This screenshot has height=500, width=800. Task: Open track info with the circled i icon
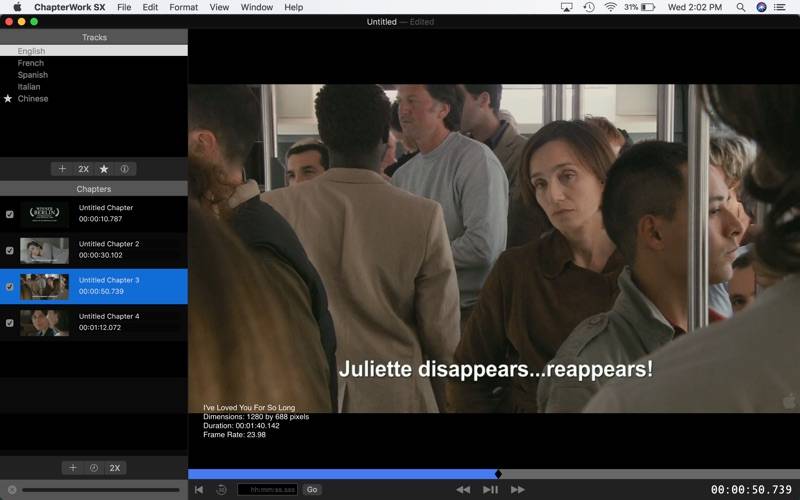pyautogui.click(x=124, y=169)
